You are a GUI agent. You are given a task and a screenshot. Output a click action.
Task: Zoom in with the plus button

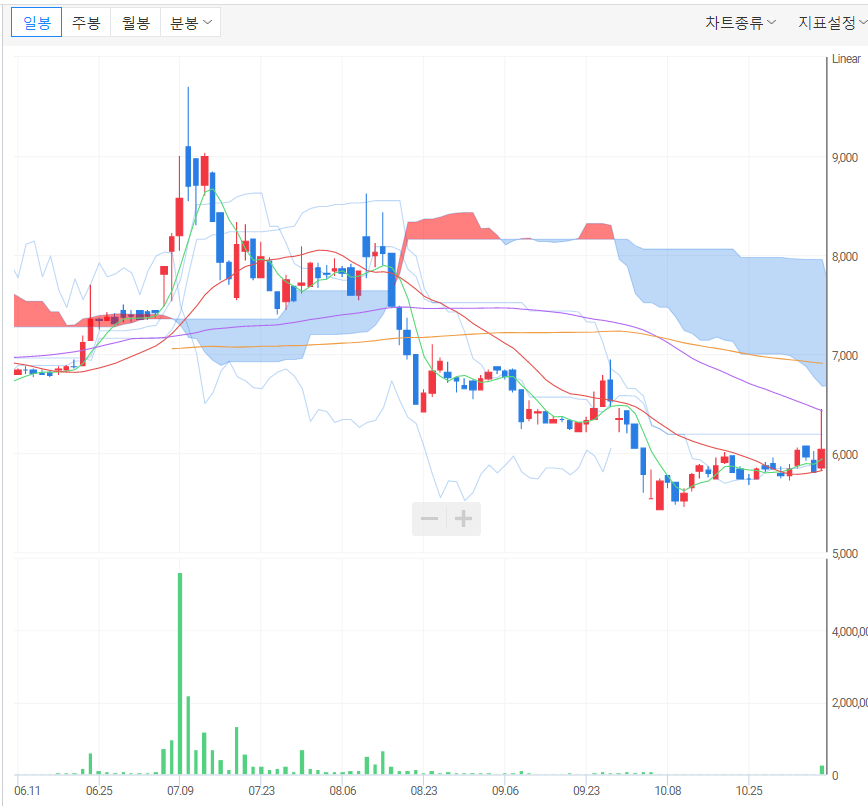click(x=463, y=519)
